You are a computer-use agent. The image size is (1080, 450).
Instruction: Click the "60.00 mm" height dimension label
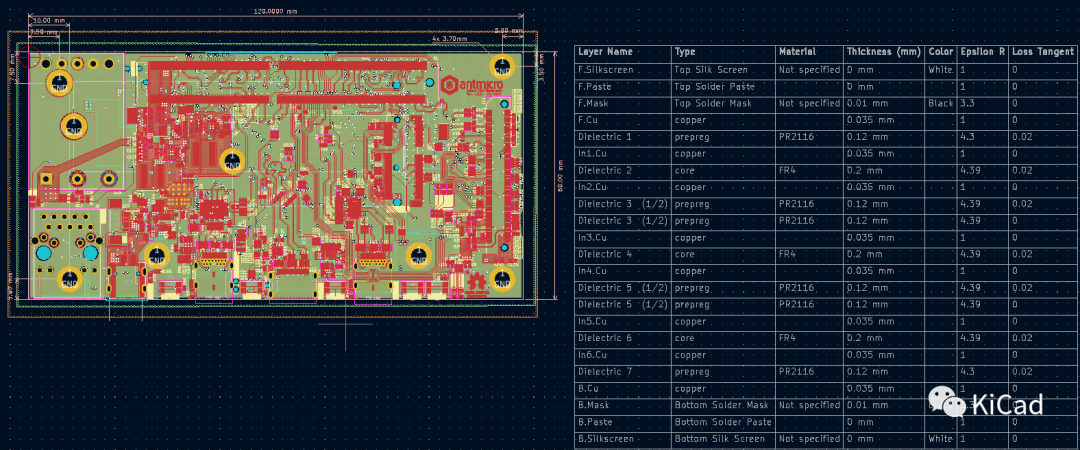click(560, 176)
